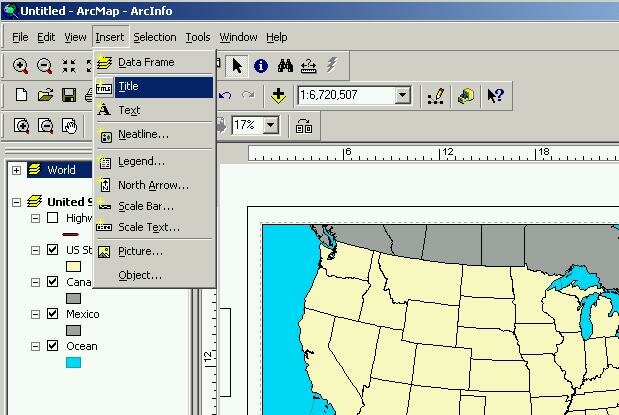Image resolution: width=619 pixels, height=415 pixels.
Task: Click the What's This help pointer
Action: tap(495, 96)
